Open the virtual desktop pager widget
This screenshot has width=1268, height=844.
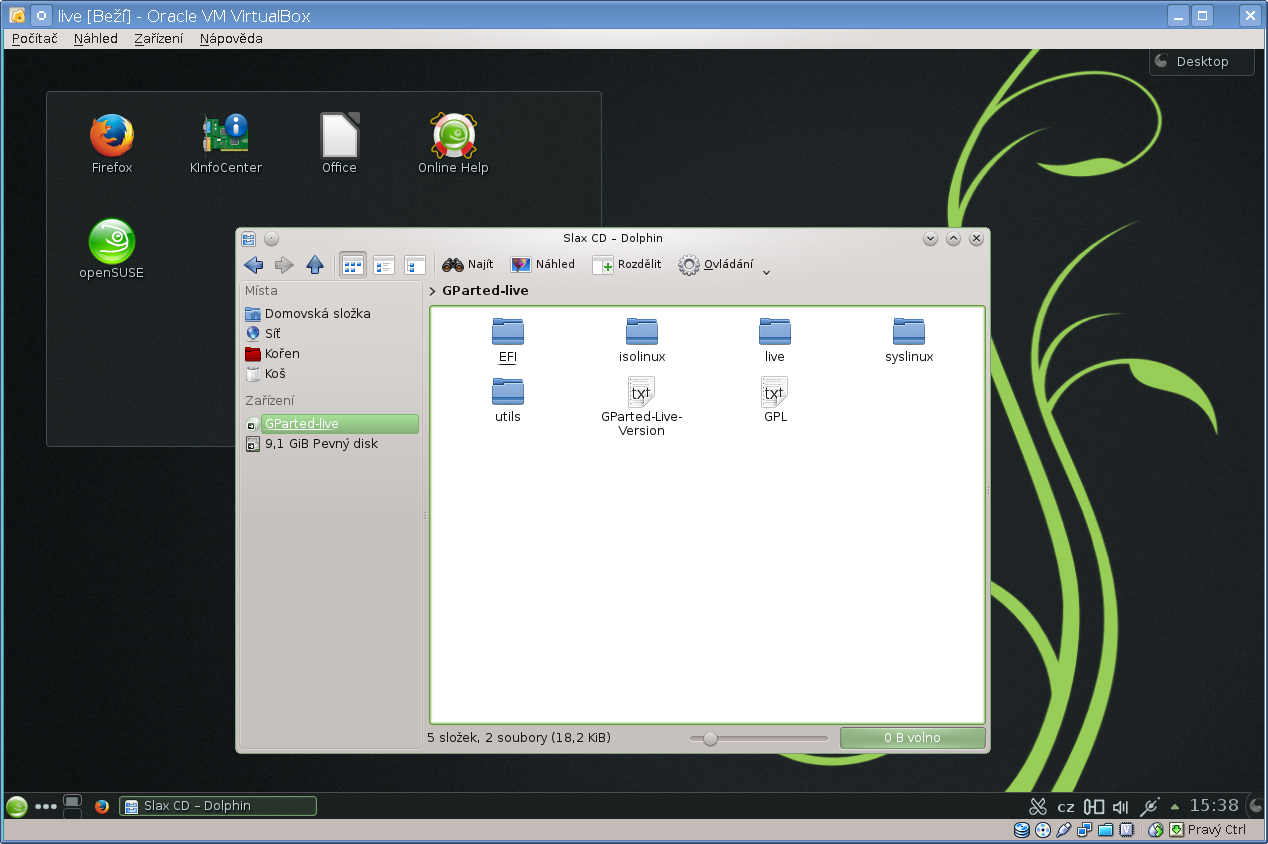tap(72, 806)
